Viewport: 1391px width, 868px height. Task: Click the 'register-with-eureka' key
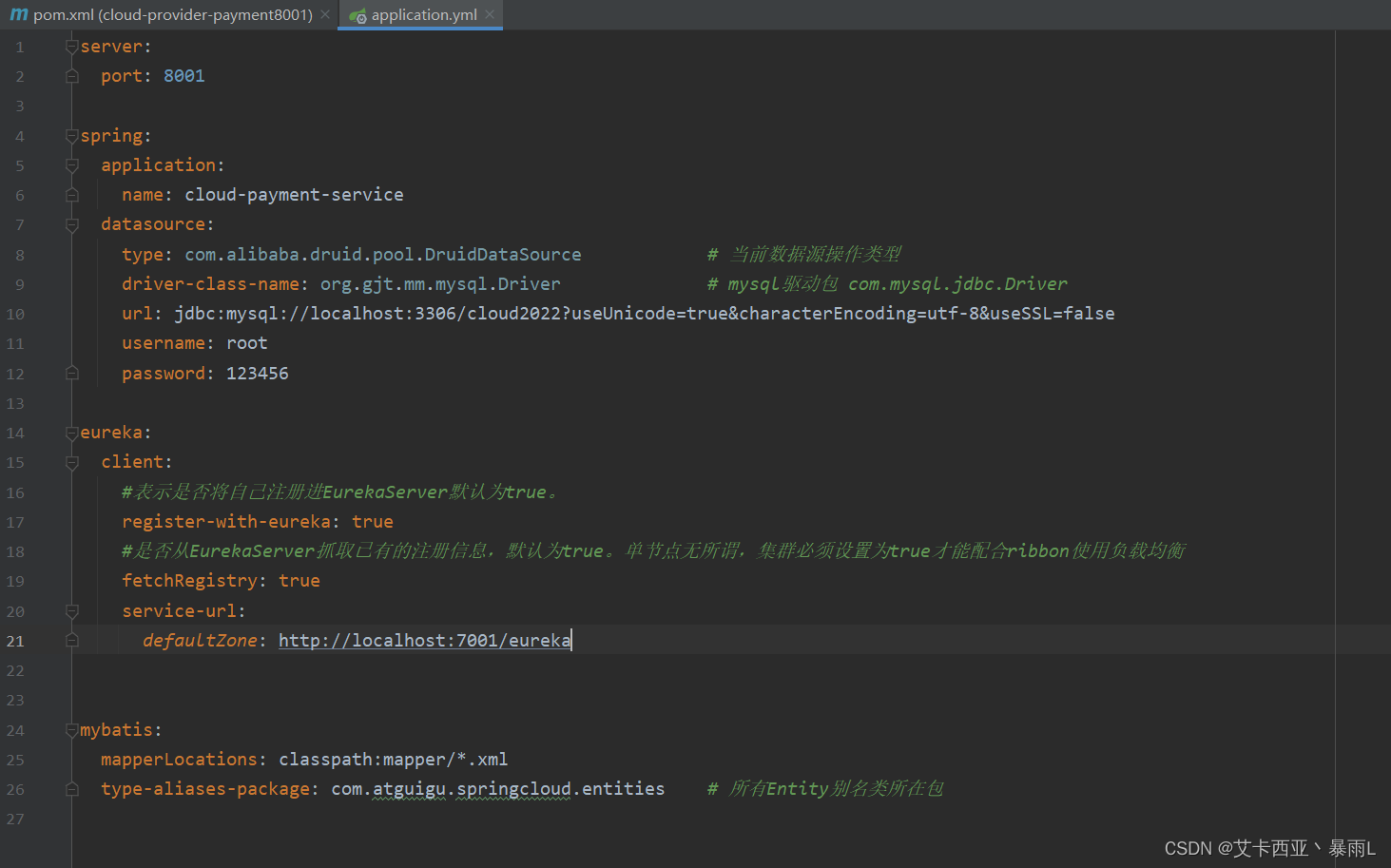pos(226,521)
